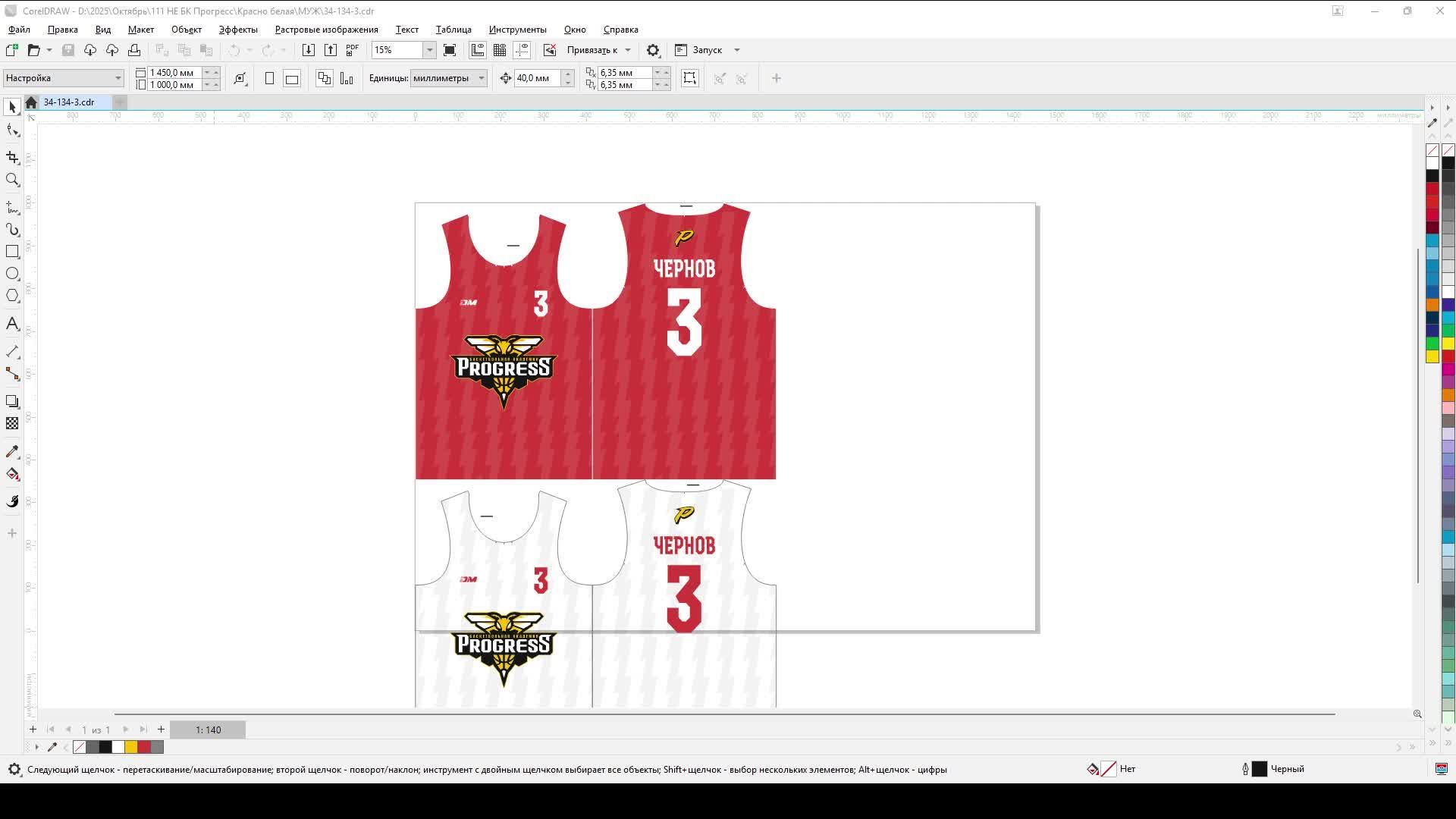Open the Эффекты menu
This screenshot has height=819, width=1456.
pyautogui.click(x=237, y=30)
